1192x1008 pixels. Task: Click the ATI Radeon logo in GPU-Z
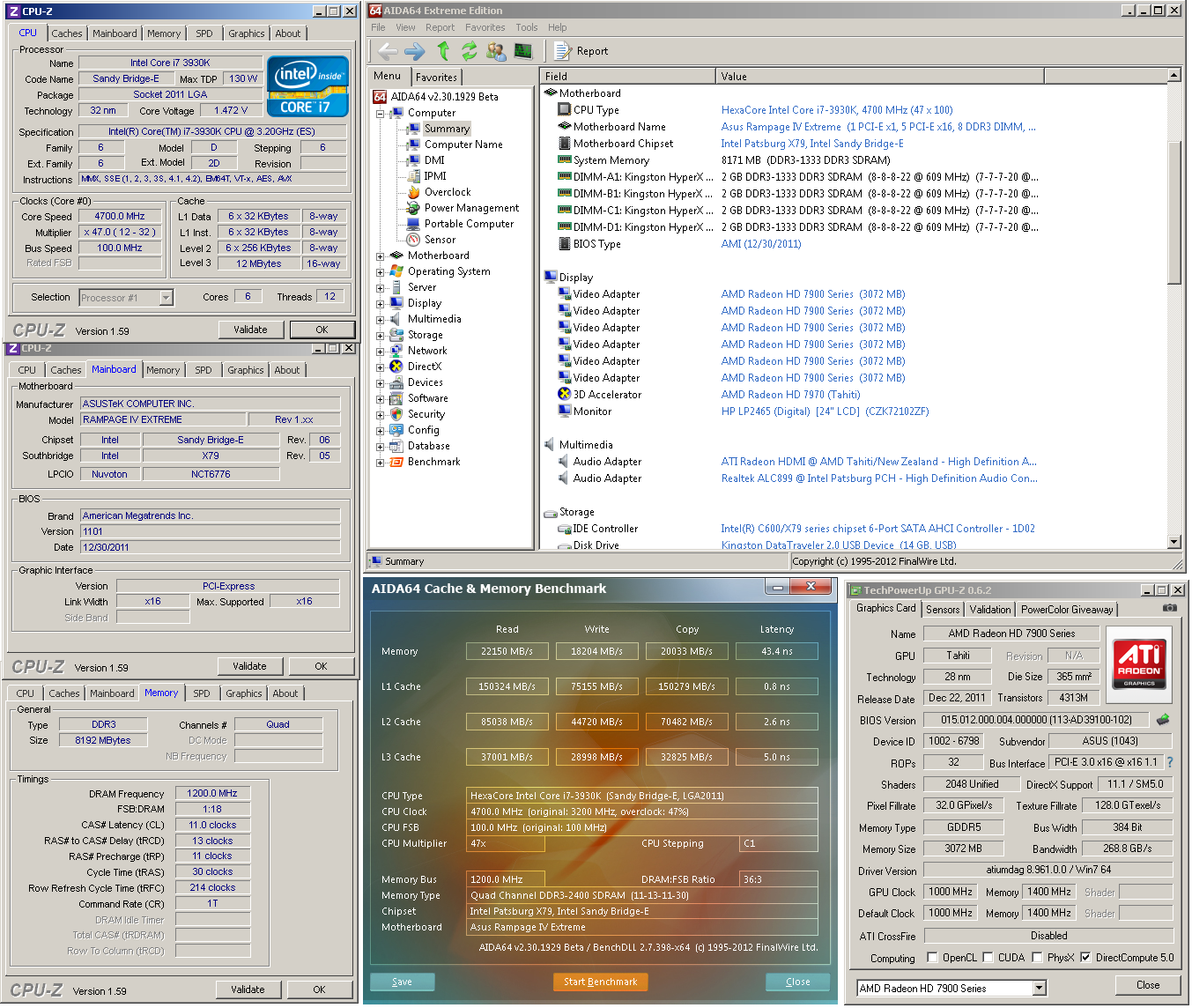pyautogui.click(x=1139, y=663)
